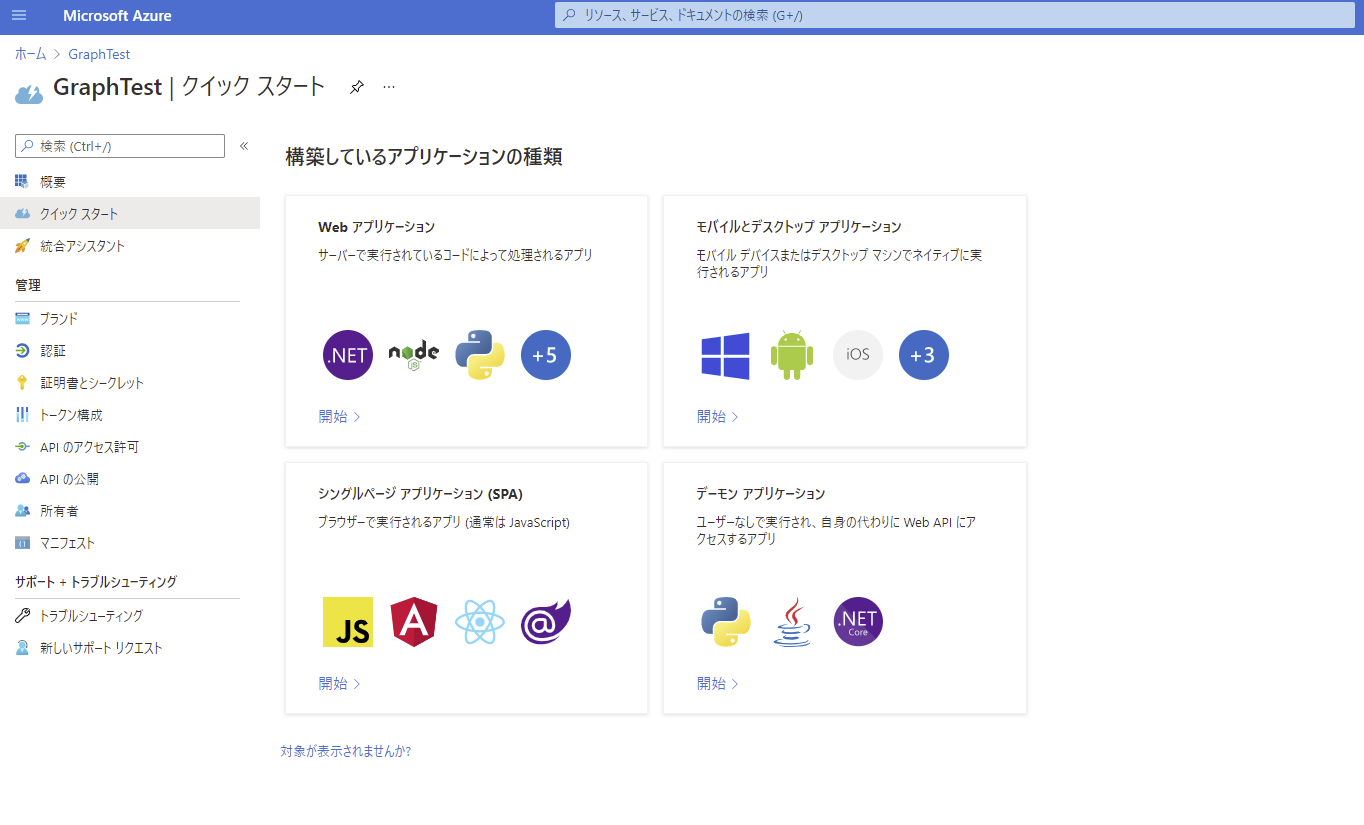Focus the sidebar 検索 (Ctrl+/) field
This screenshot has width=1364, height=825.
pos(120,146)
